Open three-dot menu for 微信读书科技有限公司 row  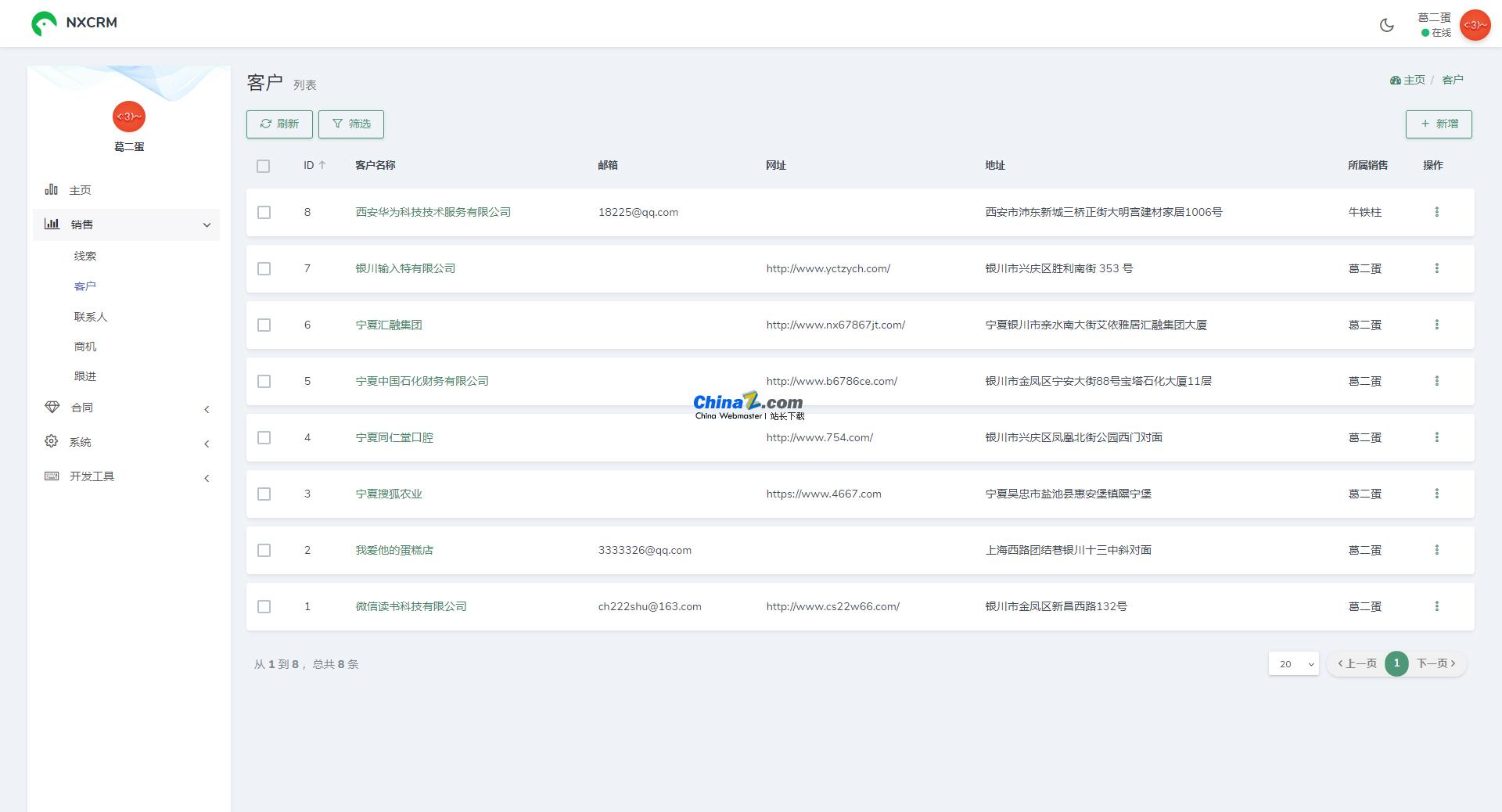pos(1436,606)
